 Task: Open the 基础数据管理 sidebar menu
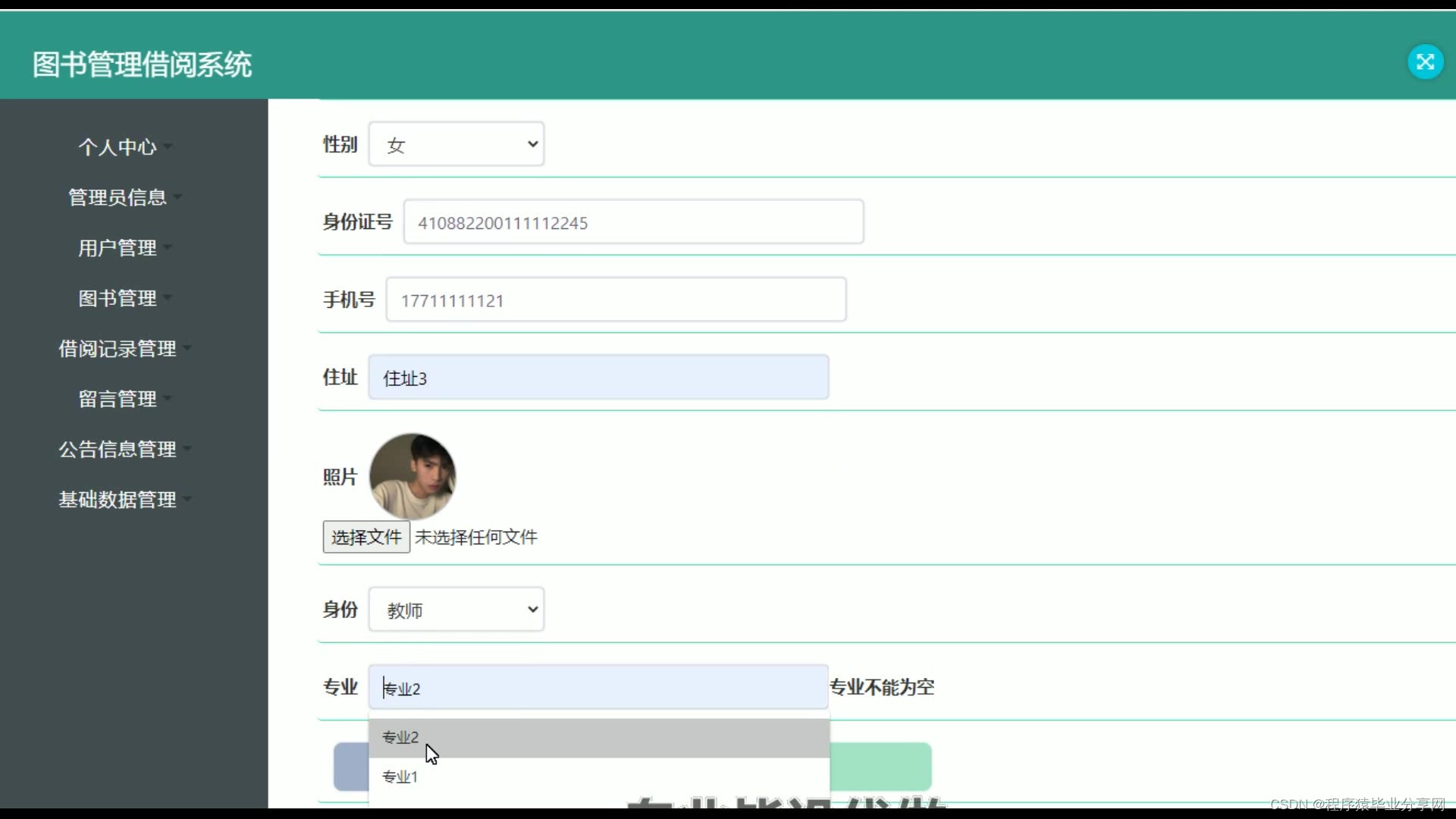(x=118, y=500)
